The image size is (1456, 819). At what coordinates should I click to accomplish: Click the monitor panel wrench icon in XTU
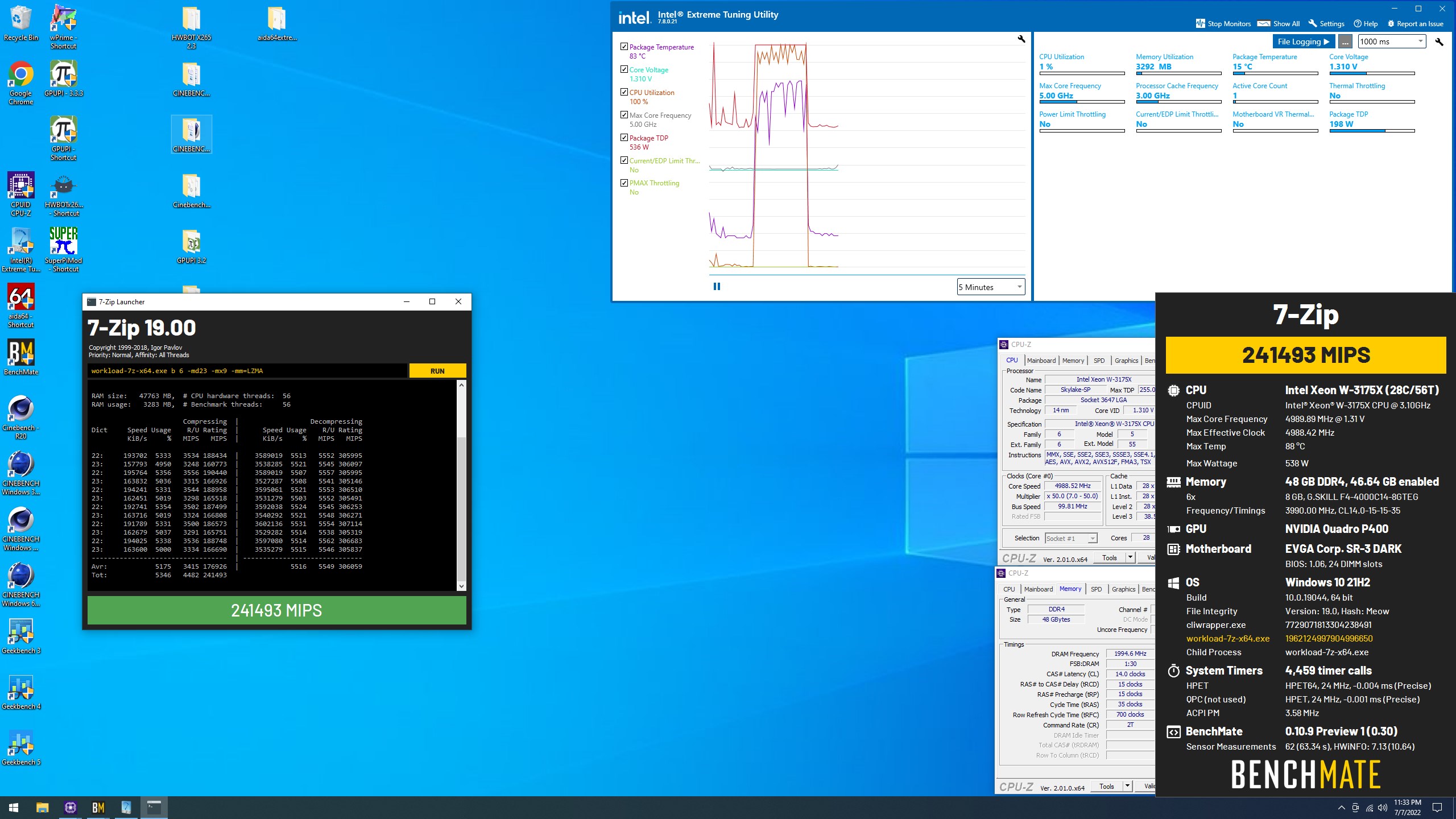click(x=1439, y=42)
